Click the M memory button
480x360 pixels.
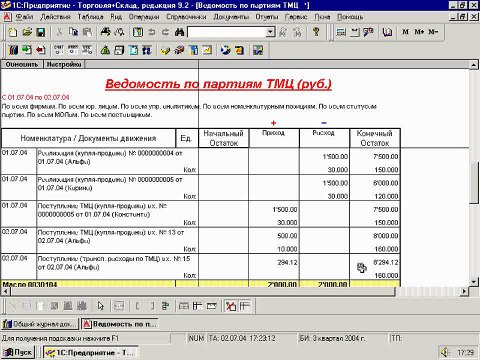405,32
